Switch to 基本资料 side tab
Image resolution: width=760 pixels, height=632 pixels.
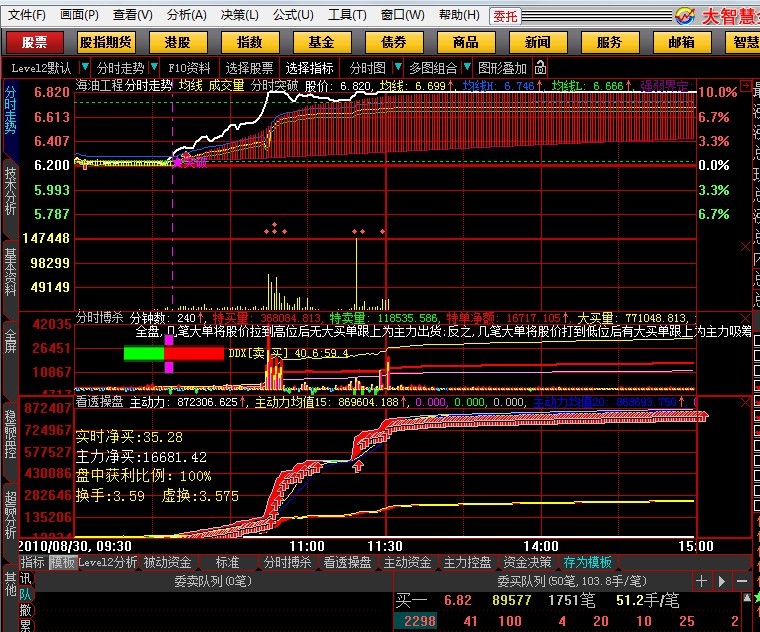pos(10,272)
